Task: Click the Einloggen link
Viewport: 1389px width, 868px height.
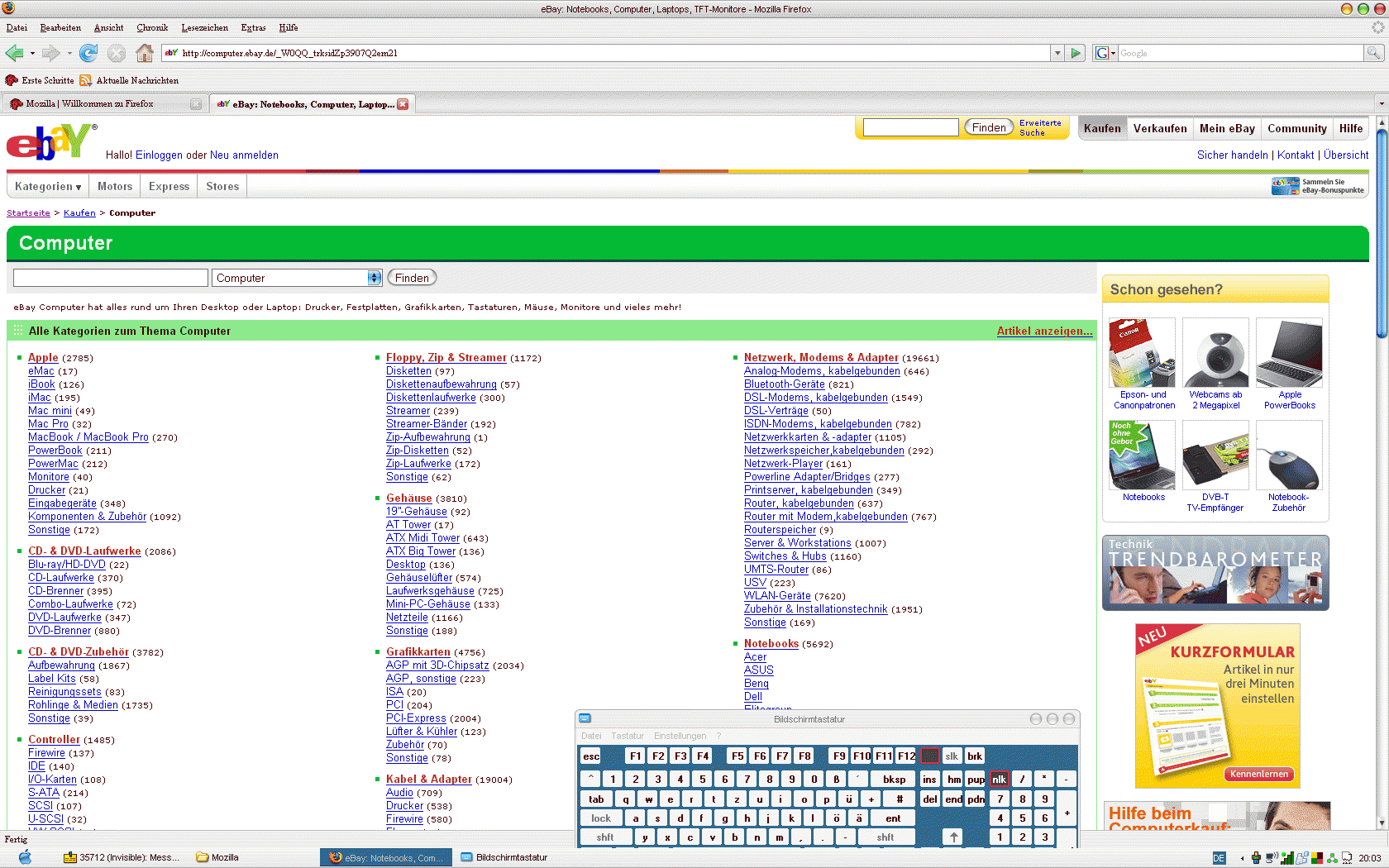Action: tap(160, 155)
